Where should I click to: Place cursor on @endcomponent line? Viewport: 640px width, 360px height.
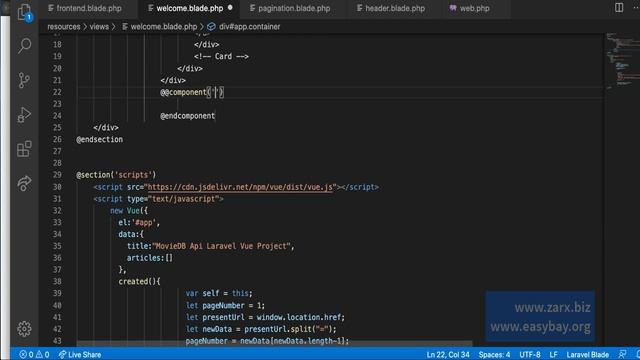pyautogui.click(x=187, y=116)
